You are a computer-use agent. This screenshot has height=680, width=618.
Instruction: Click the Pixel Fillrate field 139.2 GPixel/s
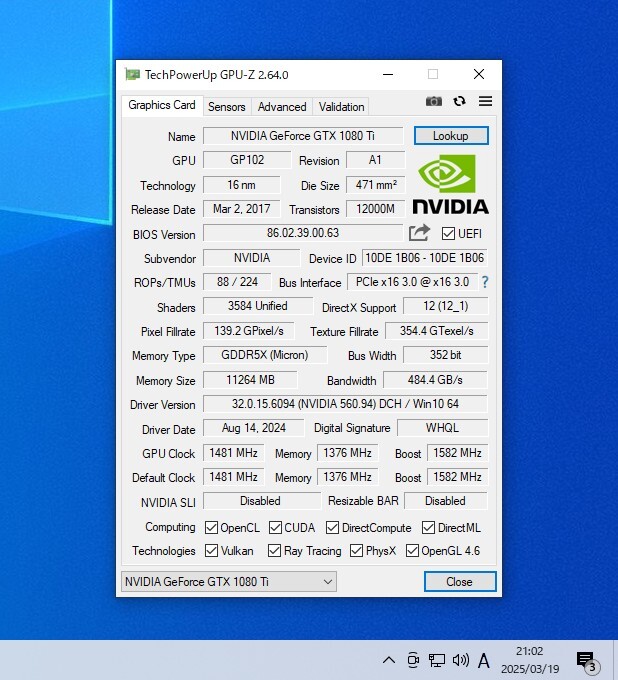click(x=249, y=331)
